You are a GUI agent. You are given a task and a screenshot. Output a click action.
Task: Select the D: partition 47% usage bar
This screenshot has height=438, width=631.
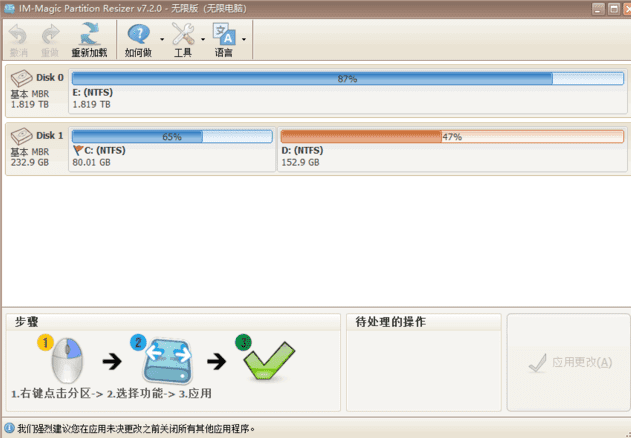[452, 136]
